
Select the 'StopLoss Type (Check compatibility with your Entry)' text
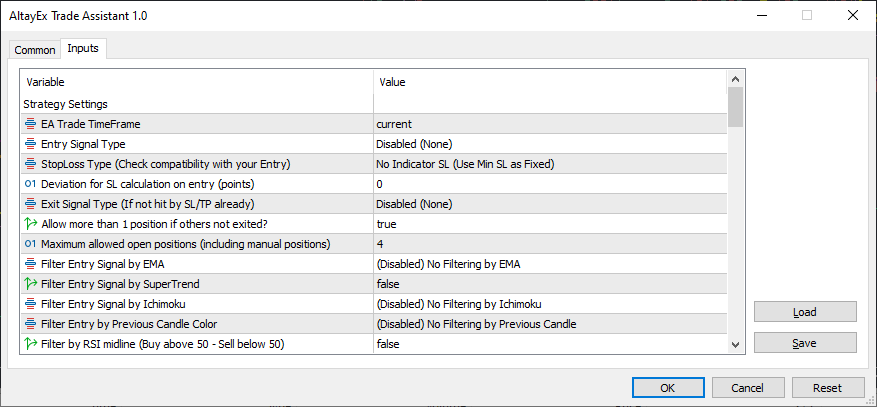(x=166, y=164)
